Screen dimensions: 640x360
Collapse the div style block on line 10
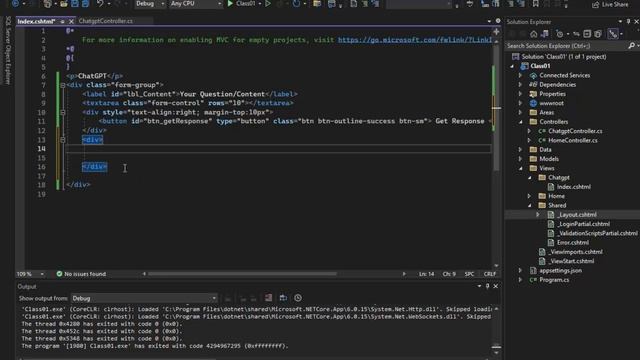(62, 112)
